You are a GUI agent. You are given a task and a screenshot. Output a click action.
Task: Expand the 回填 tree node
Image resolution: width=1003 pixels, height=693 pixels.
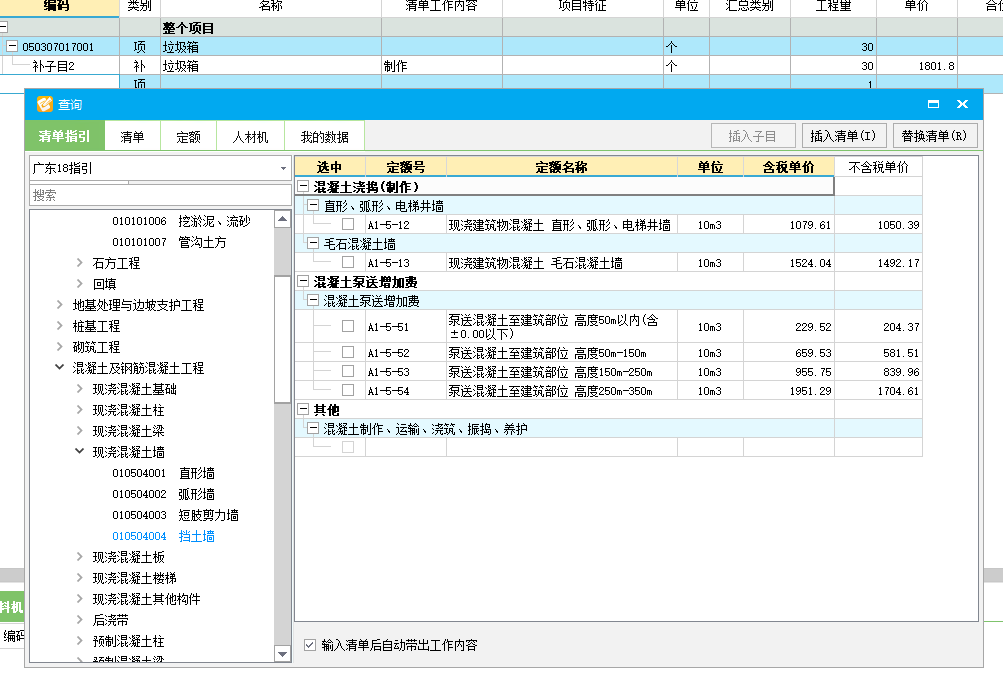tap(79, 283)
